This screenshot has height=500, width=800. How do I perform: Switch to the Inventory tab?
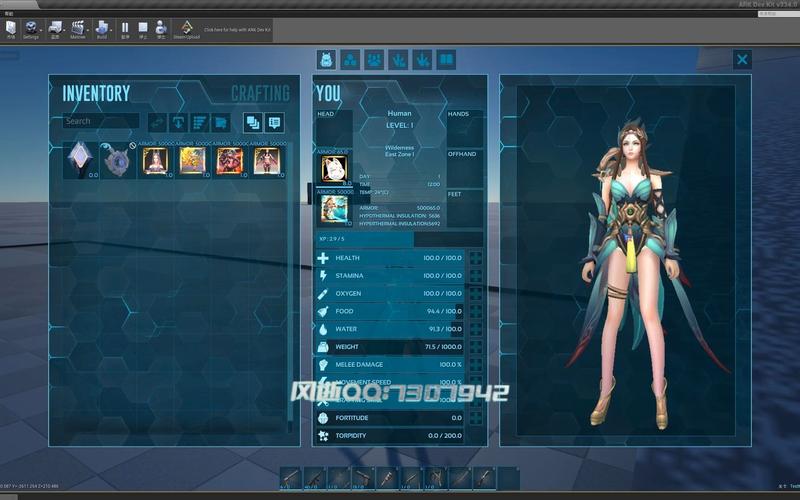[96, 93]
